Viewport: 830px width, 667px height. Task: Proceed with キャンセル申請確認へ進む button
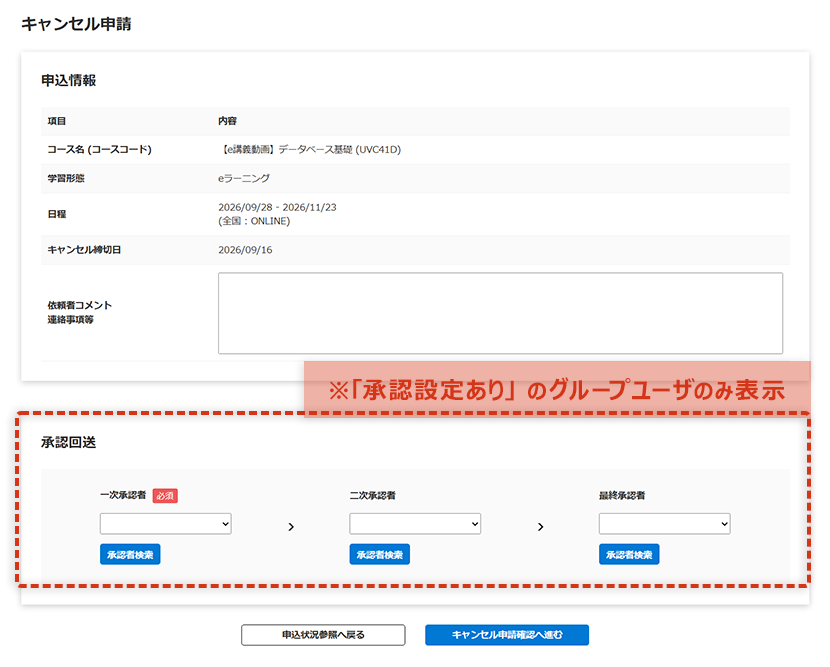pos(507,635)
